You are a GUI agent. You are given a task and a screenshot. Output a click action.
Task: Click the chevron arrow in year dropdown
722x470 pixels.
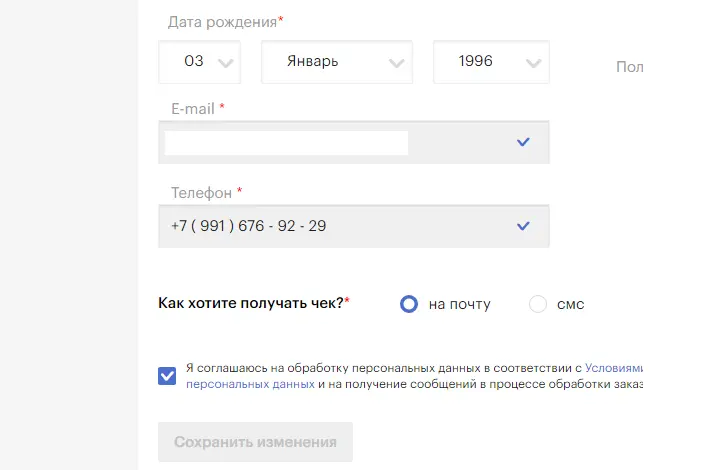click(x=534, y=63)
